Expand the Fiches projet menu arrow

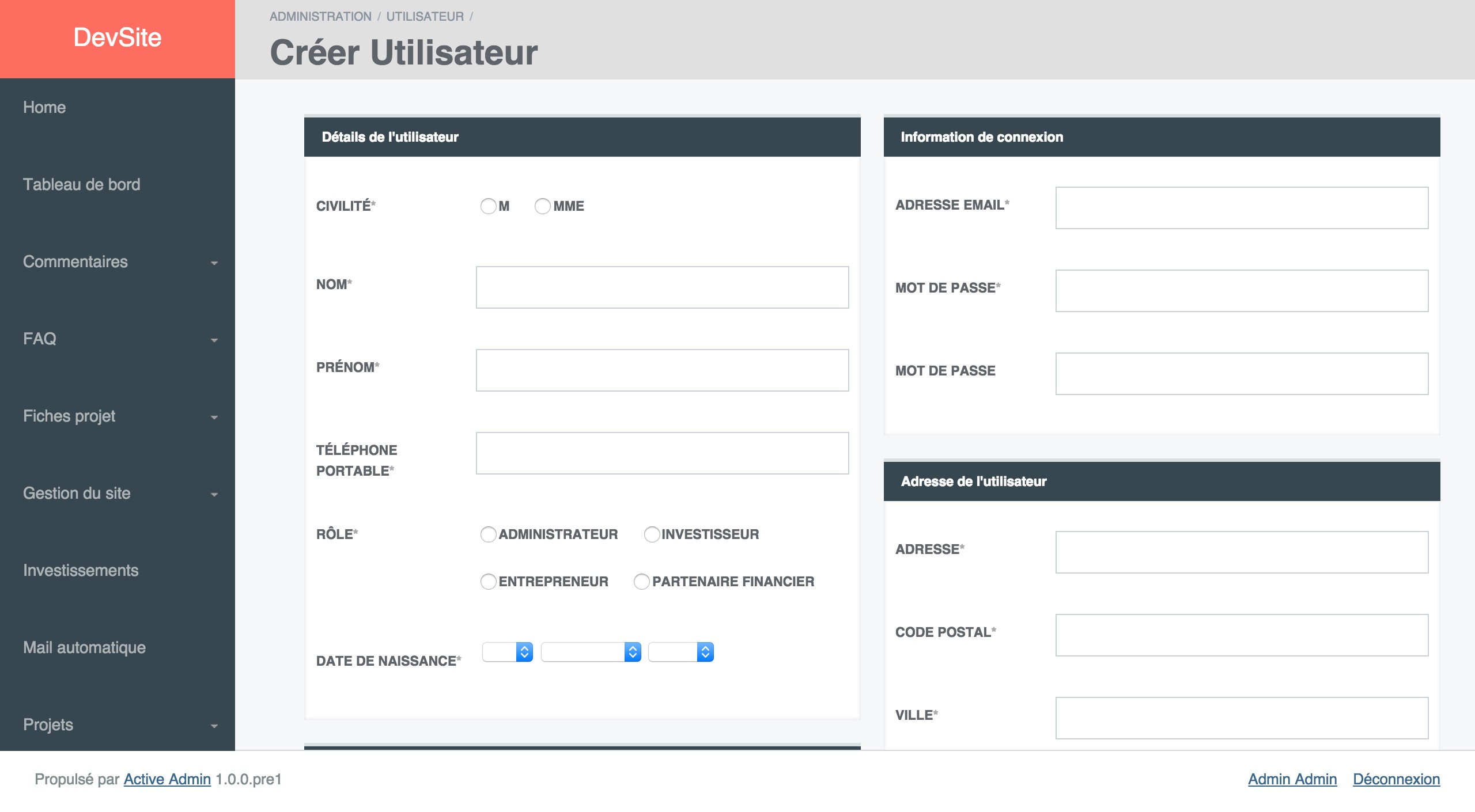click(x=214, y=418)
